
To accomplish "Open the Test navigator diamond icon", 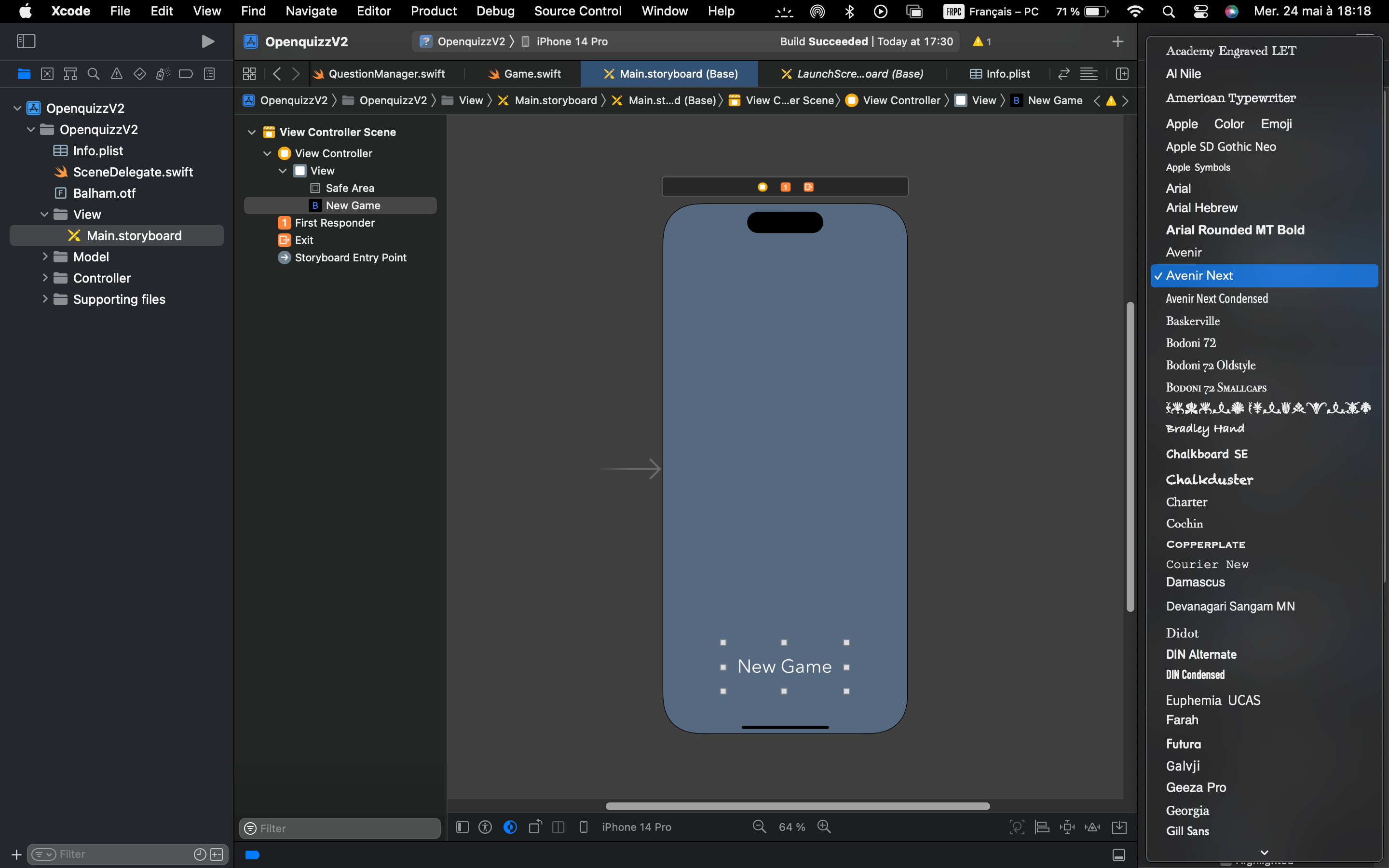I will (x=139, y=74).
